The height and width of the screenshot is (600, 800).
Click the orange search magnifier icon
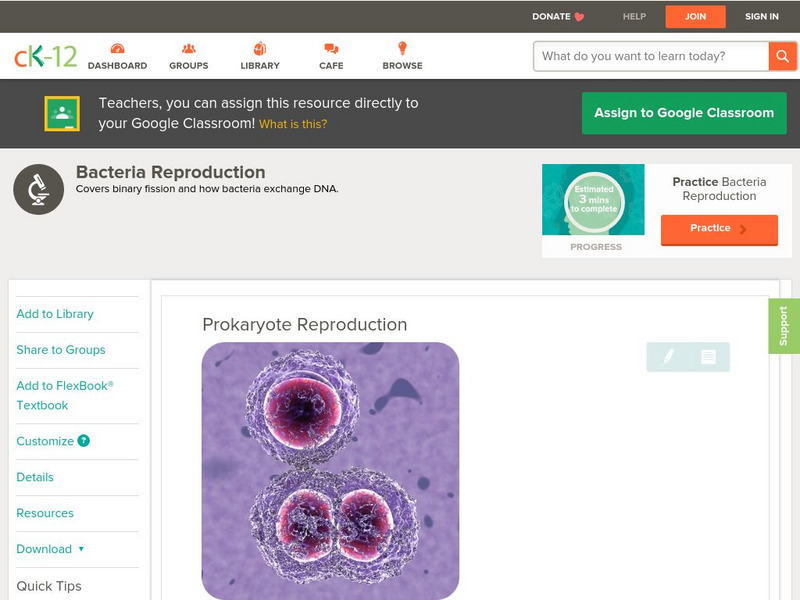784,56
